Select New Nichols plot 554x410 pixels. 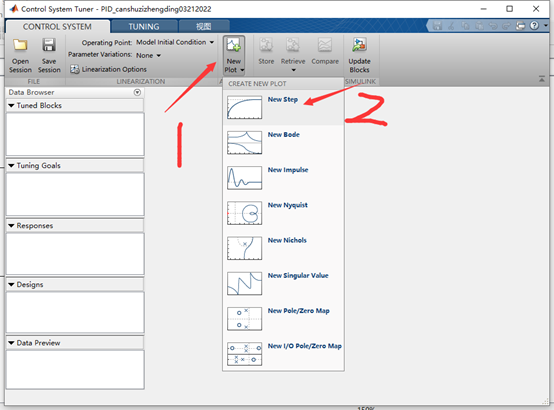[283, 248]
